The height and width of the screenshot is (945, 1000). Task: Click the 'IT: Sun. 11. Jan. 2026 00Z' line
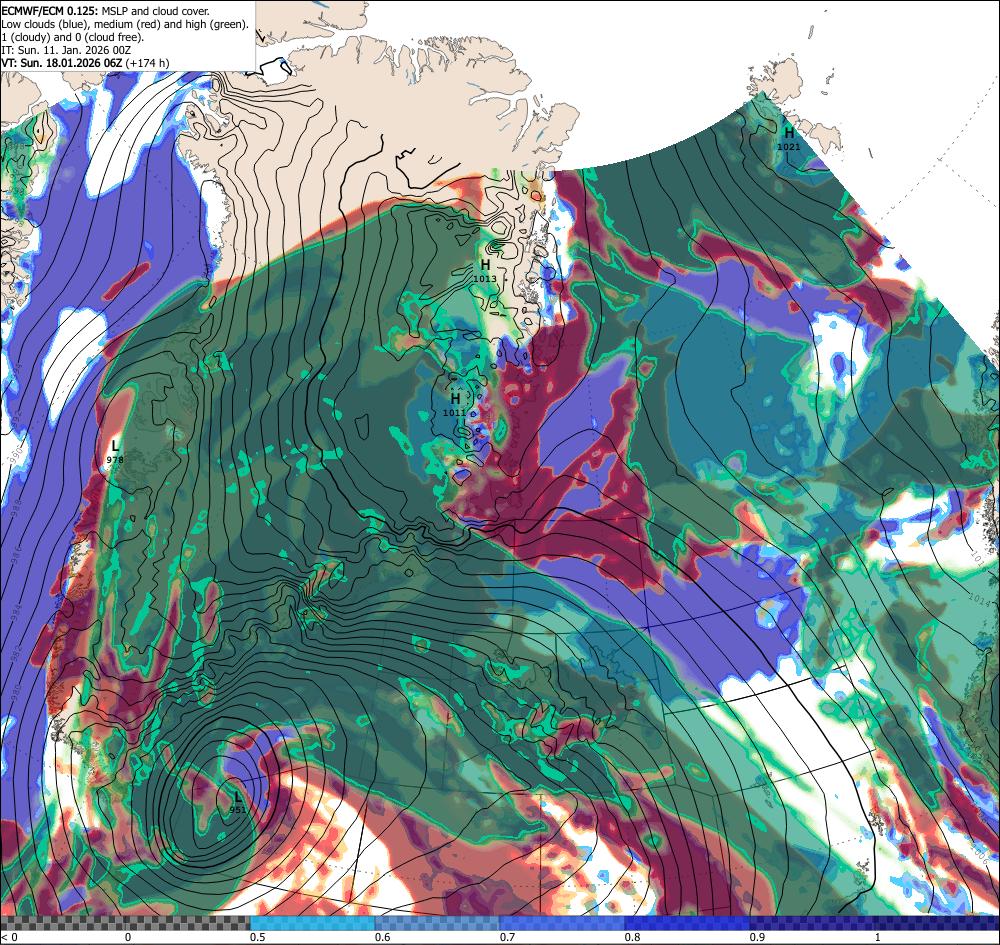(67, 50)
